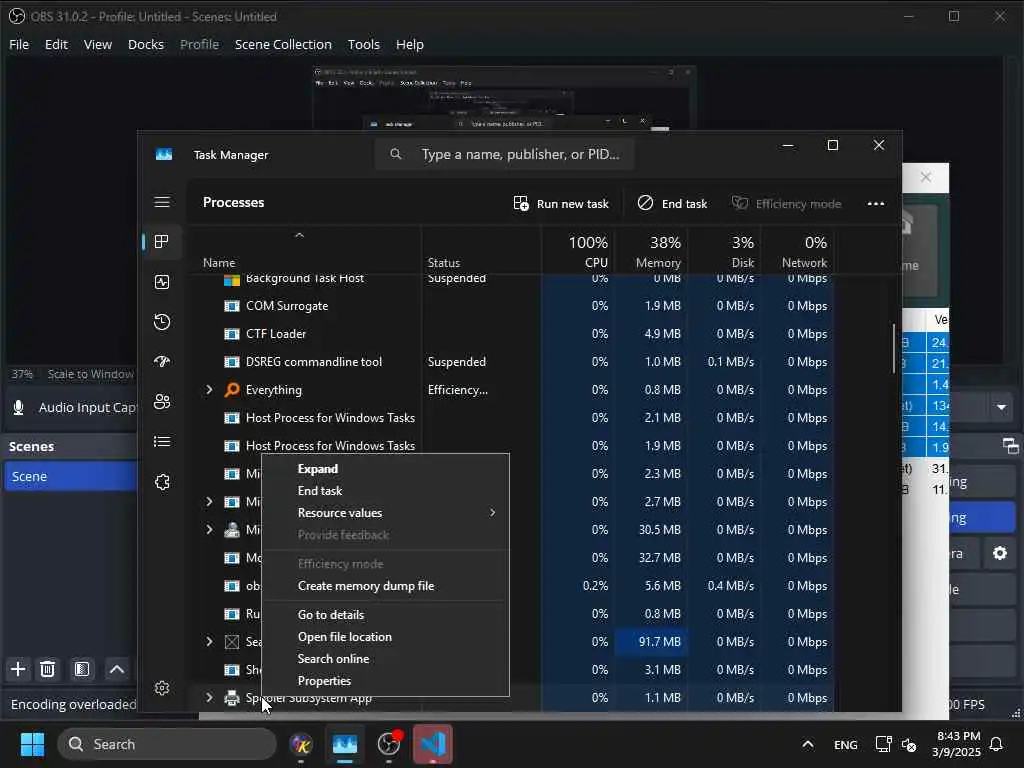
Task: Click End task toolbar button
Action: [x=672, y=204]
